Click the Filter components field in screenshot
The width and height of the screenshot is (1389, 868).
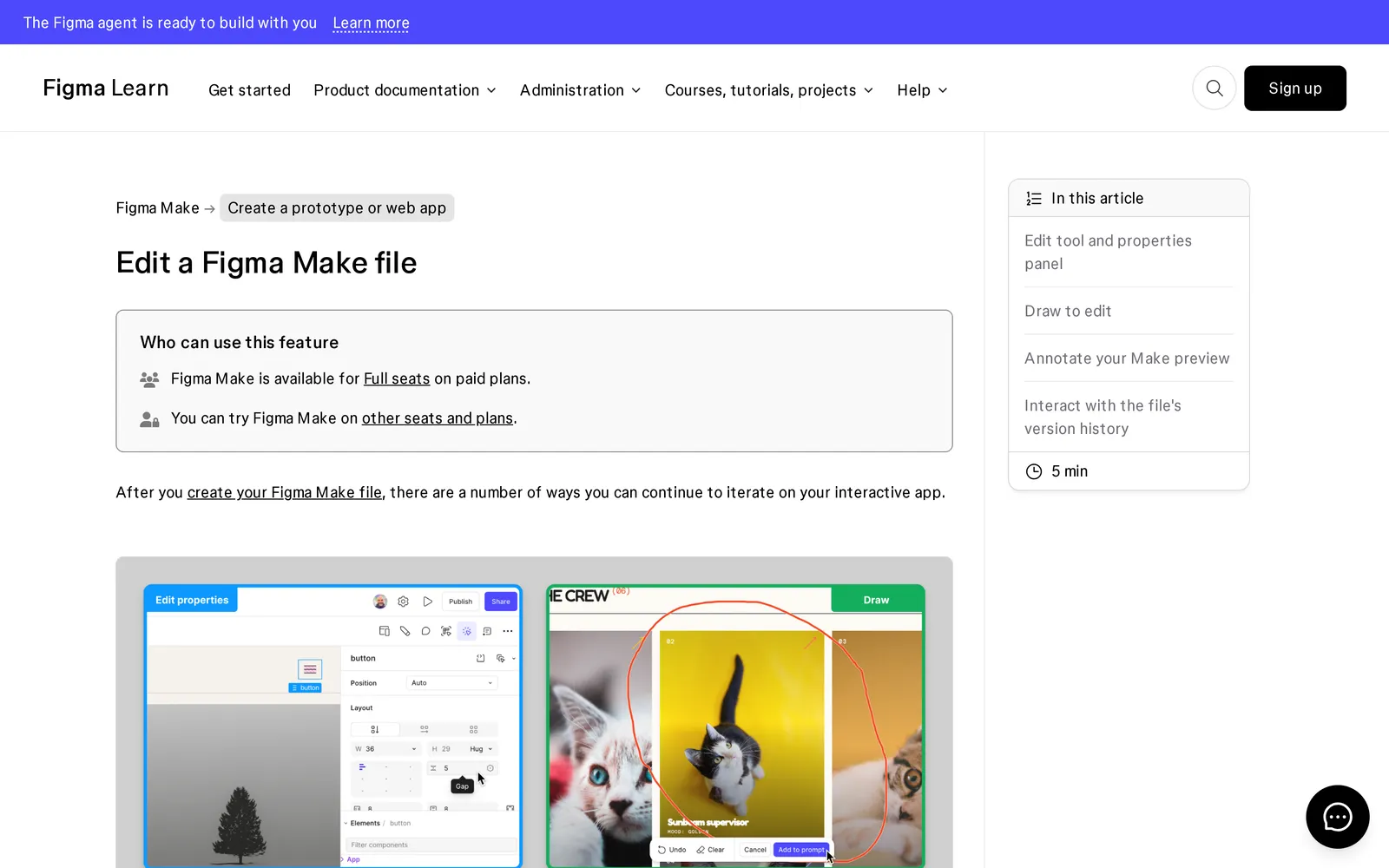click(x=431, y=845)
